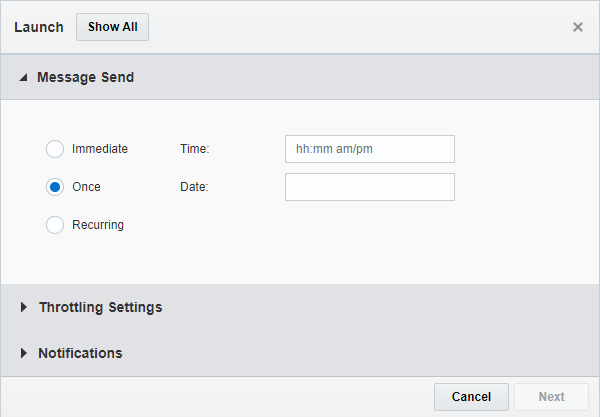This screenshot has height=417, width=600.
Task: Close the Launch dialog
Action: click(x=577, y=27)
